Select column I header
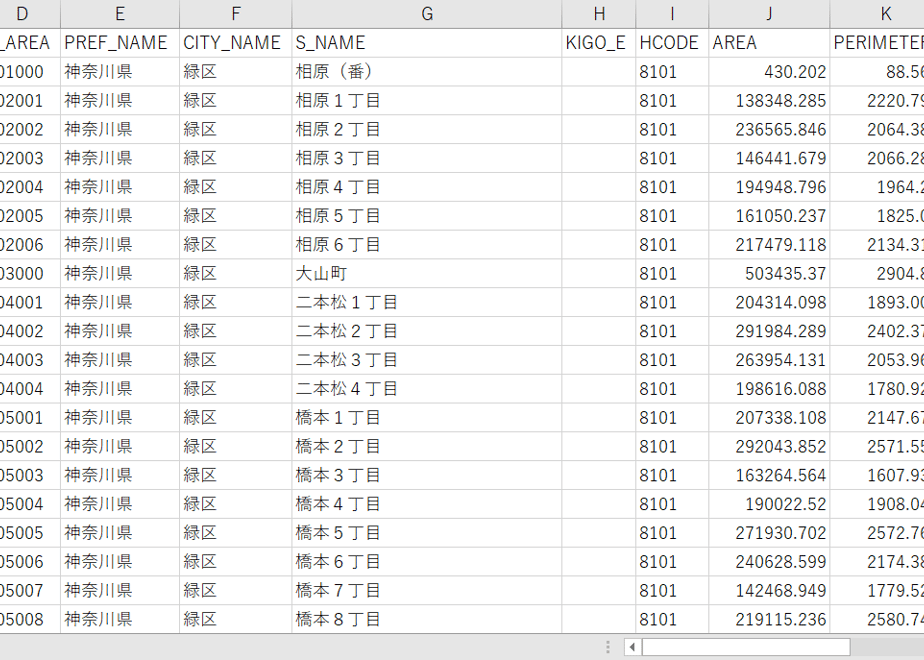The height and width of the screenshot is (660, 924). point(672,14)
